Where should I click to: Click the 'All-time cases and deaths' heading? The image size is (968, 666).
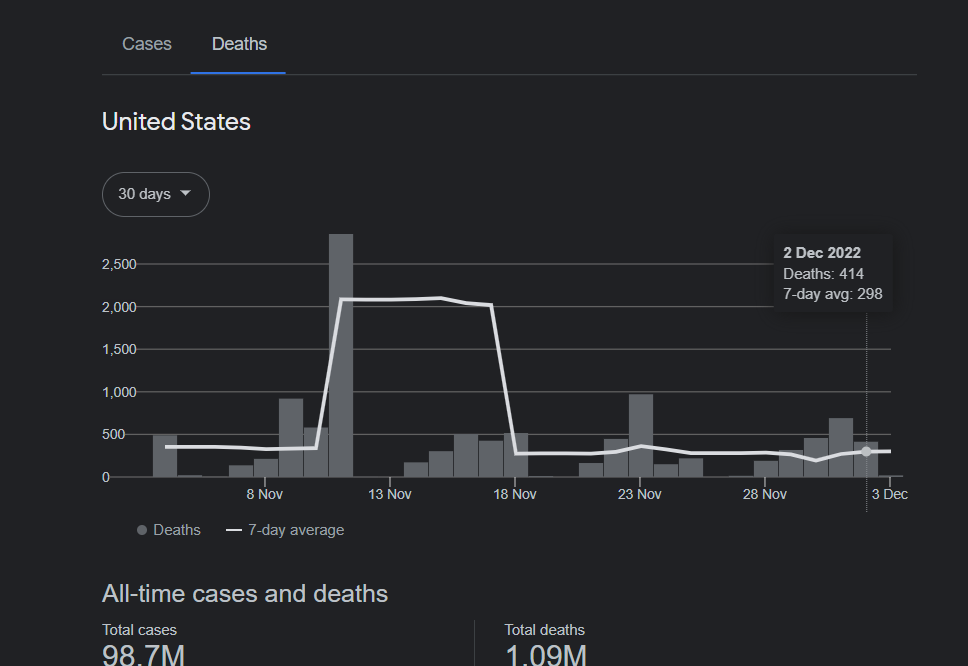[x=245, y=594]
